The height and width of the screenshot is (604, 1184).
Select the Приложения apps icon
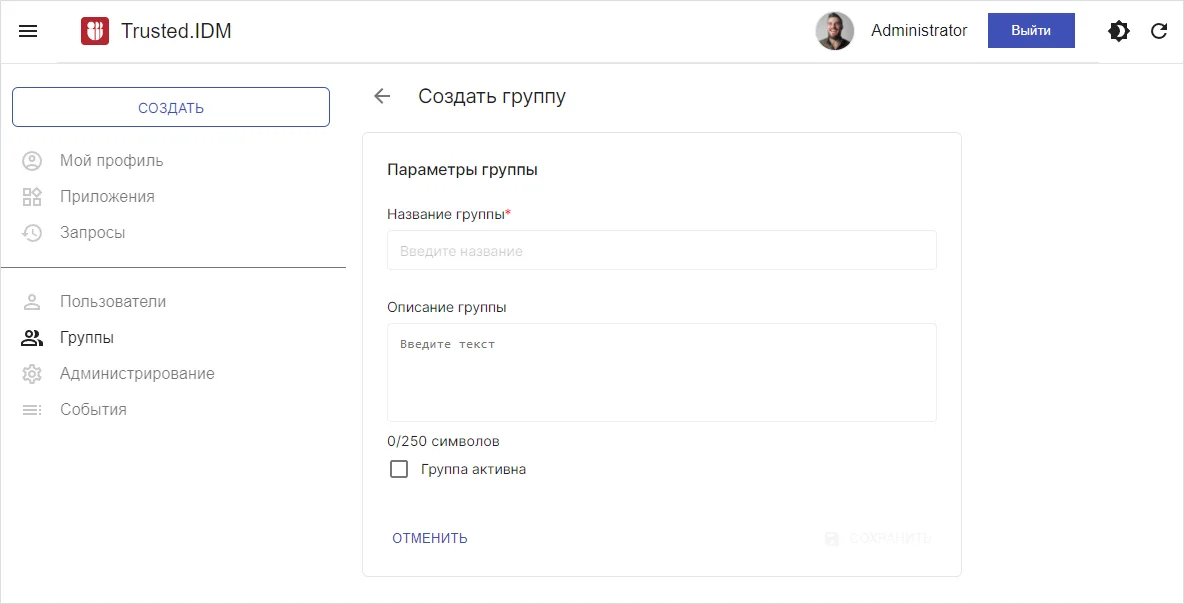tap(32, 196)
